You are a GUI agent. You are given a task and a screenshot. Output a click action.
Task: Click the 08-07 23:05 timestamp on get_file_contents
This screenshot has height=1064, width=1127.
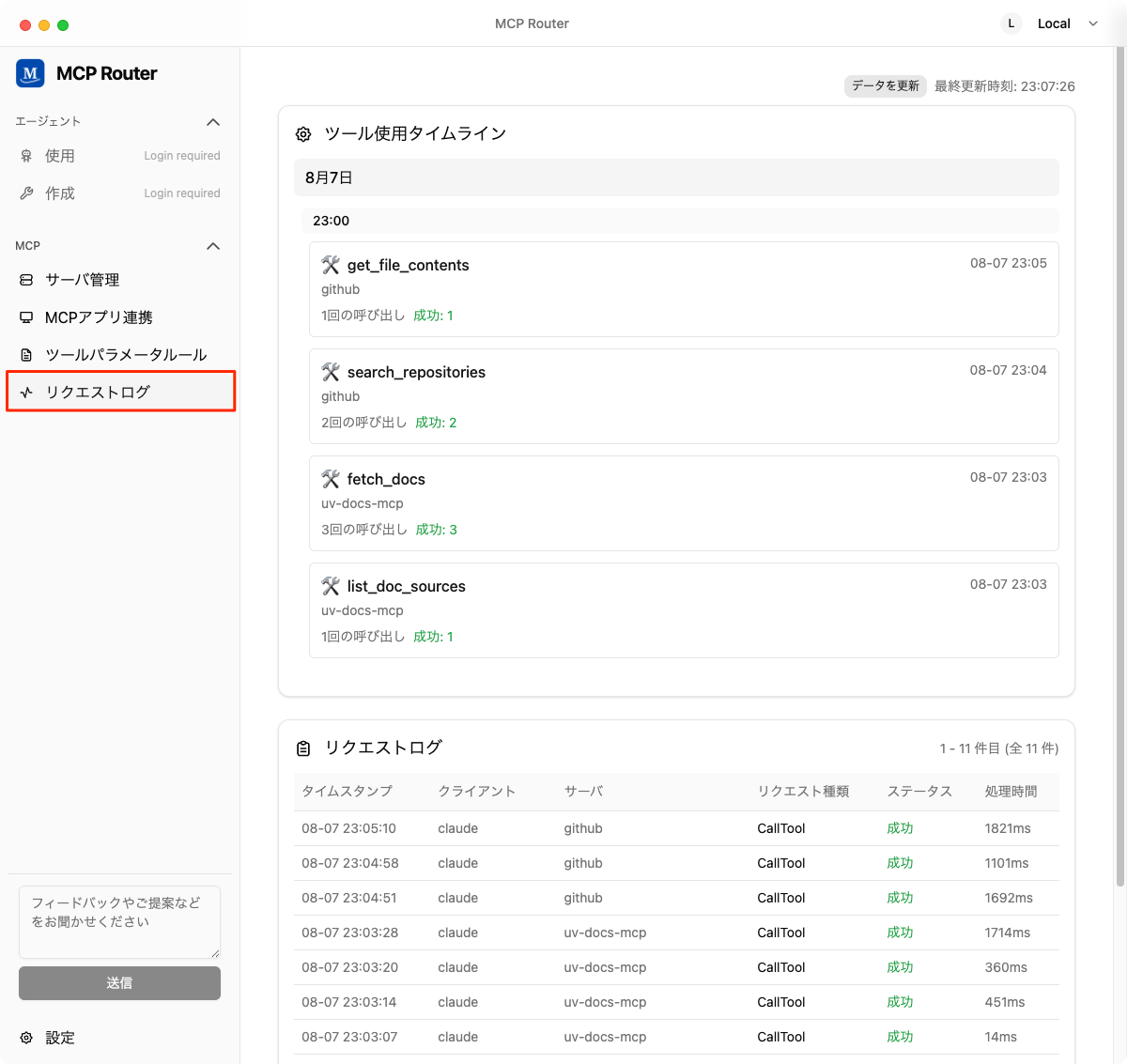1009,263
